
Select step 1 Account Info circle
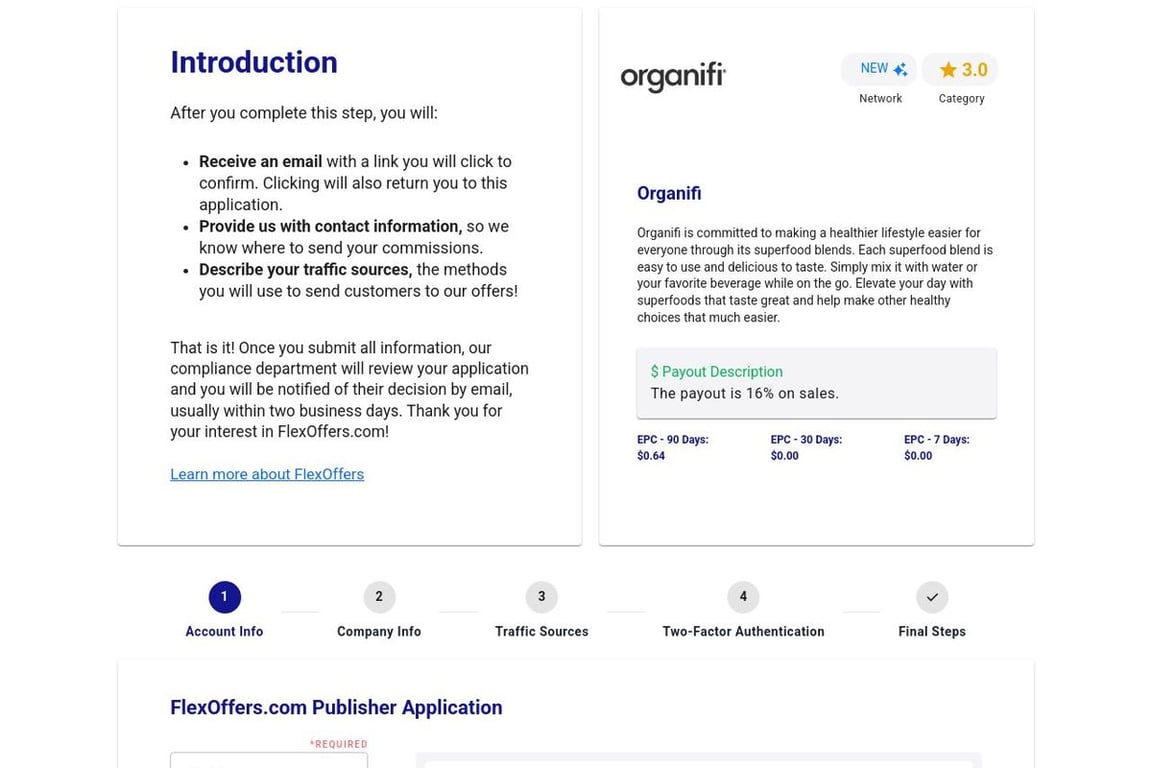click(x=224, y=597)
